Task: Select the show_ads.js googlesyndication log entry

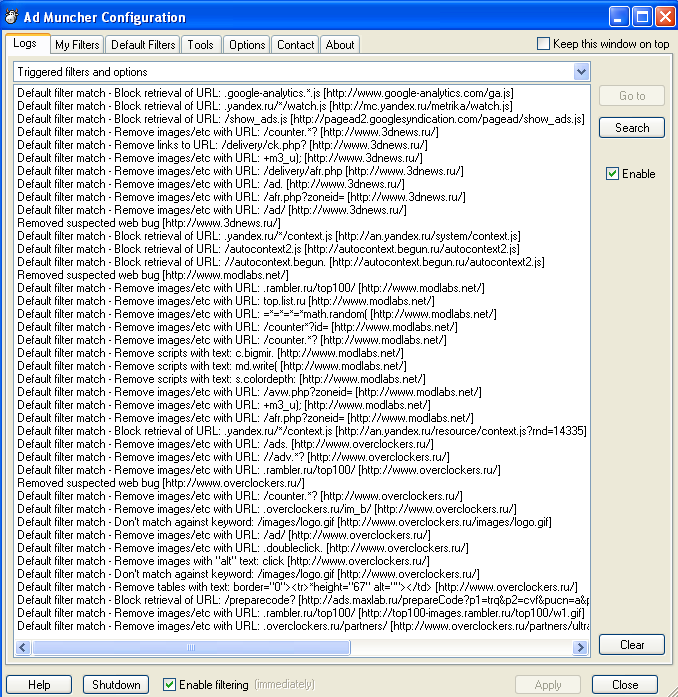Action: coord(301,119)
